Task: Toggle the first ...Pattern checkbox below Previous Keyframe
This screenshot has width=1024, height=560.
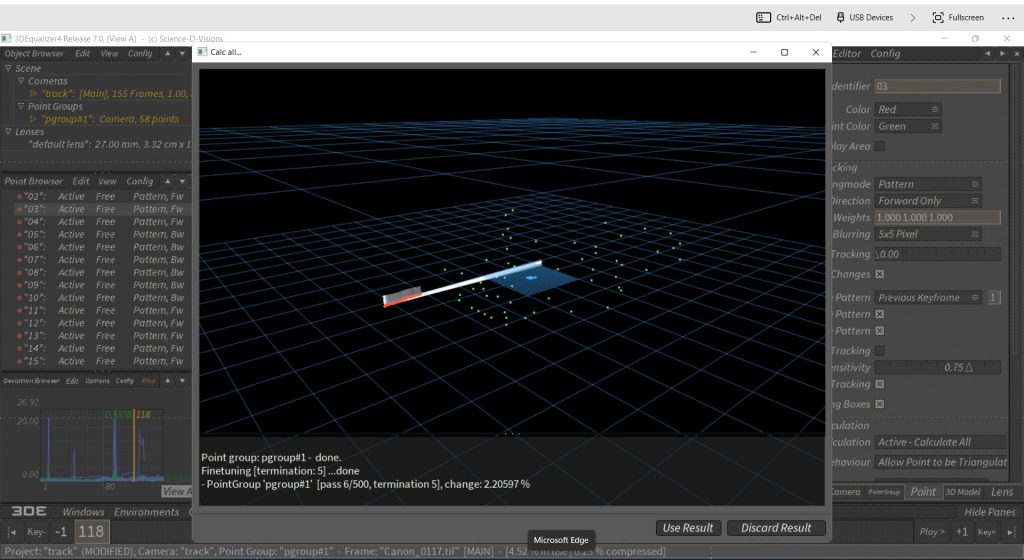Action: tap(880, 314)
